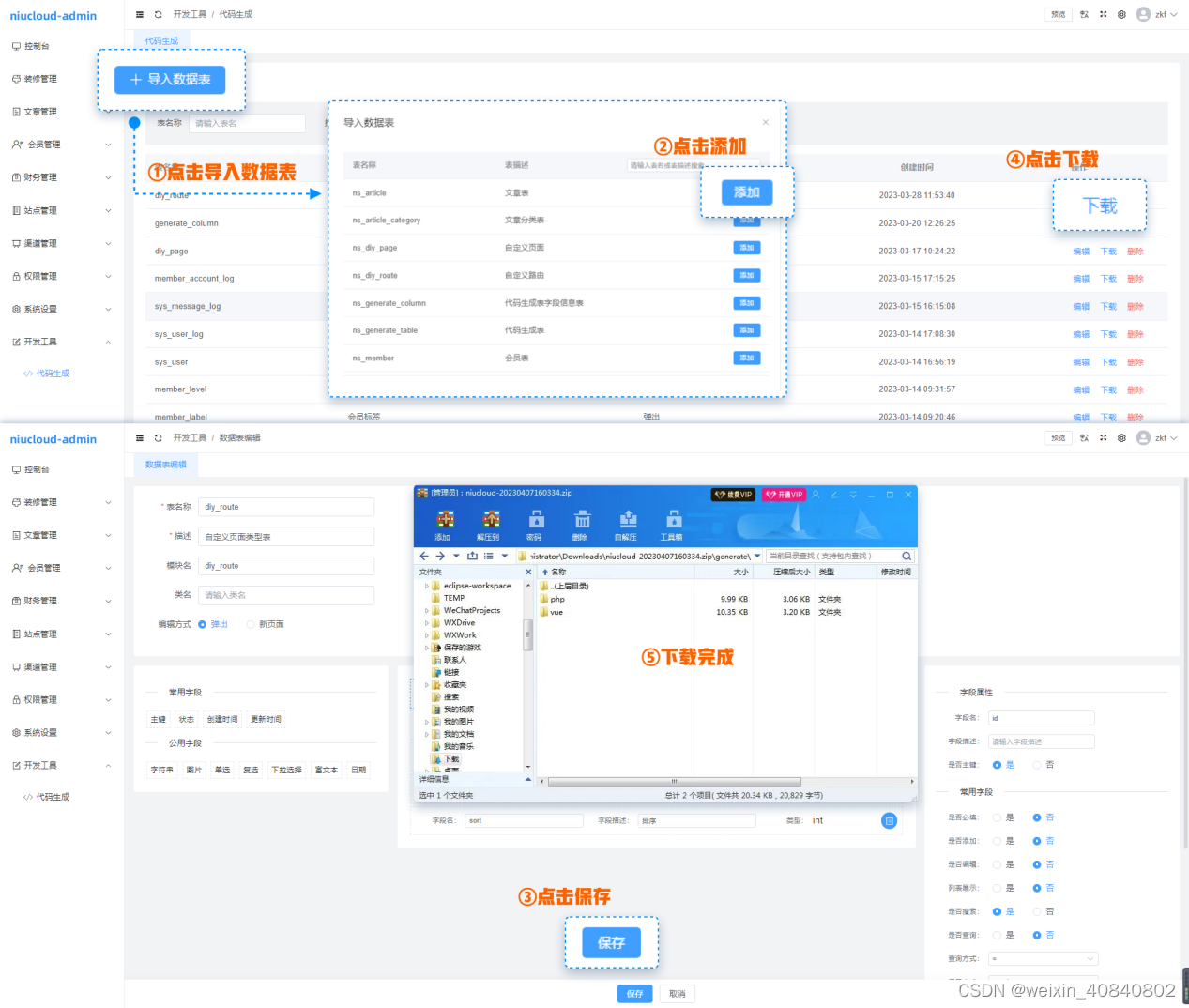This screenshot has height=1008, width=1189.
Task: Expand the zkf user account dropdown
Action: (x=1158, y=14)
